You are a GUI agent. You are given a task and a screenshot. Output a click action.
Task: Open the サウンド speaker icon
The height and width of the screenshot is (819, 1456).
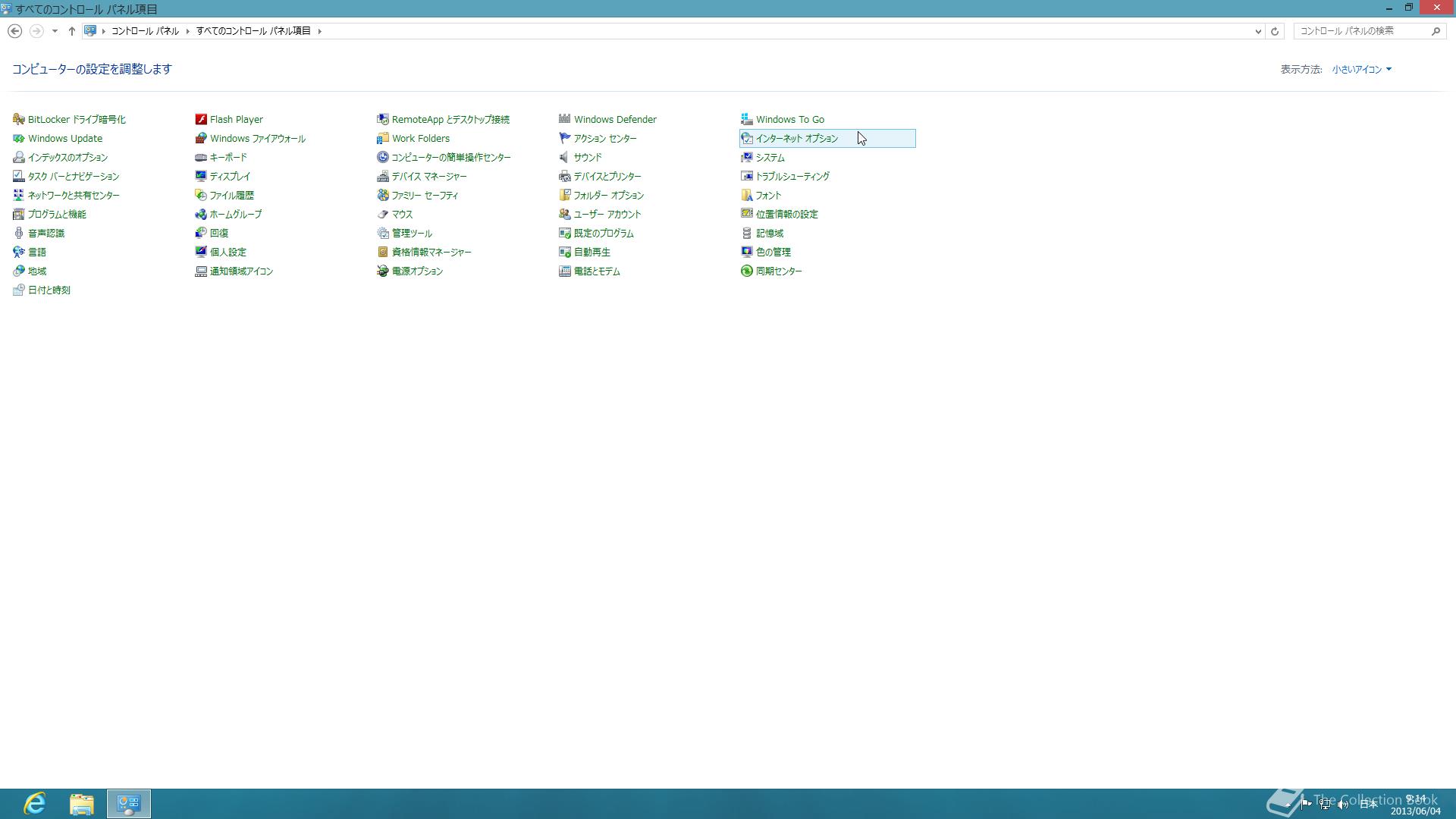point(565,157)
